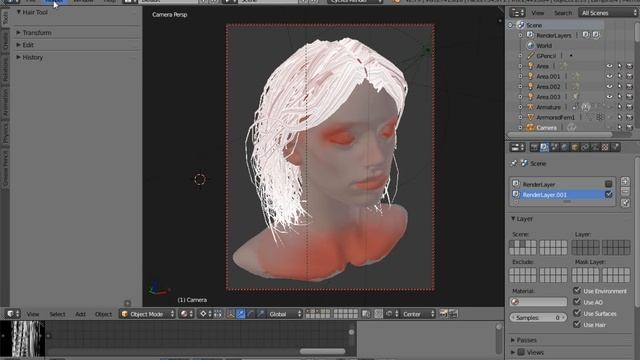The height and width of the screenshot is (360, 640).
Task: Toggle visibility eye of Area.003
Action: (609, 97)
